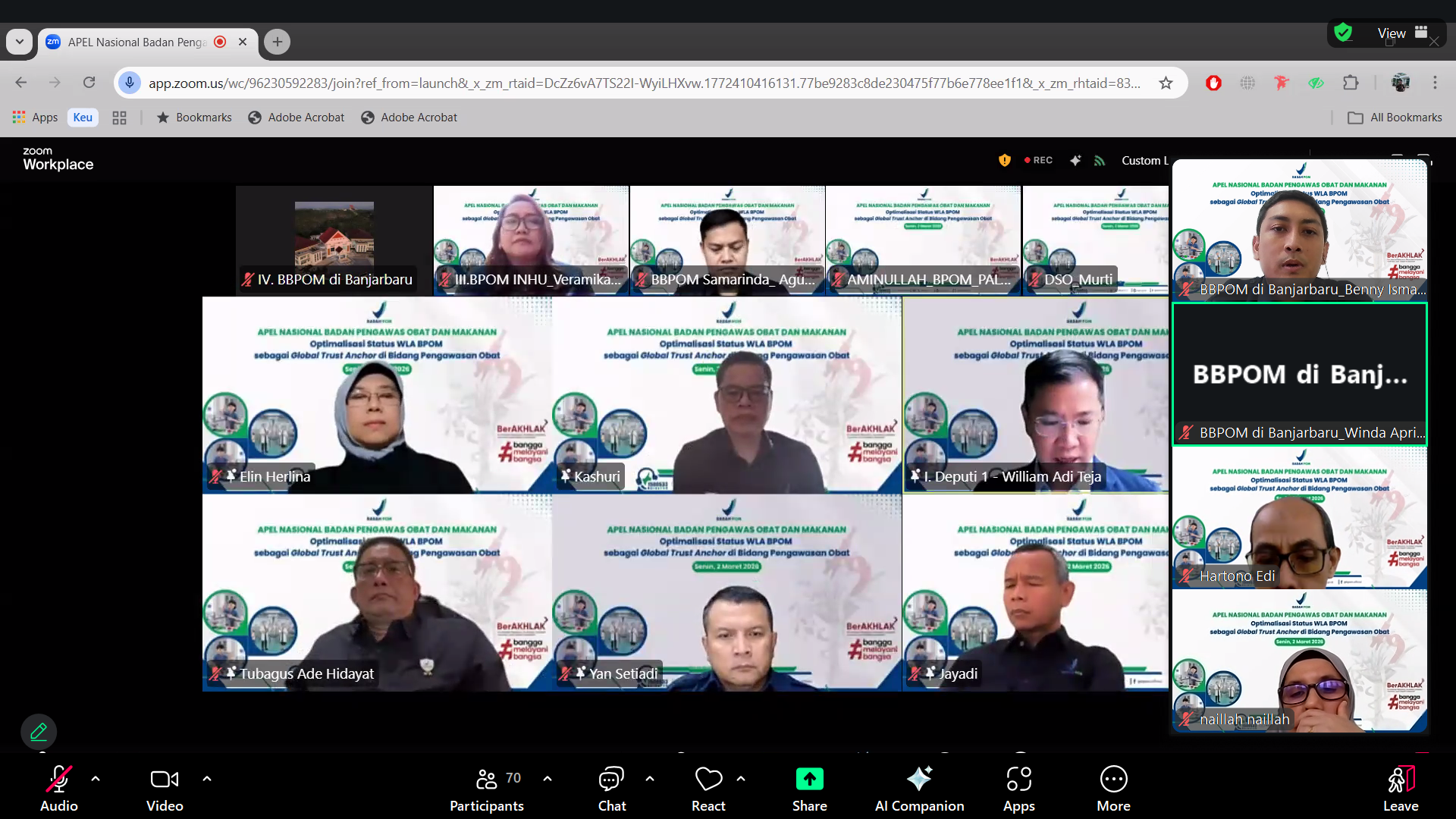Open the Participants list
1456x819 pixels.
pyautogui.click(x=487, y=780)
